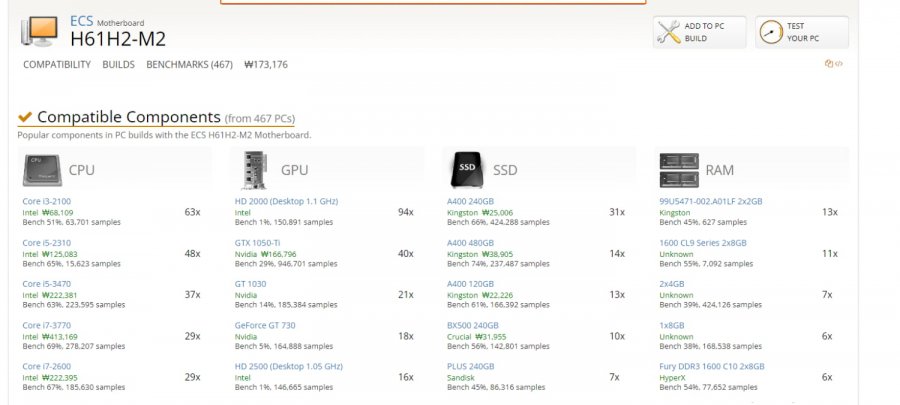
Task: Open the 1x8GB RAM link
Action: pyautogui.click(x=672, y=325)
